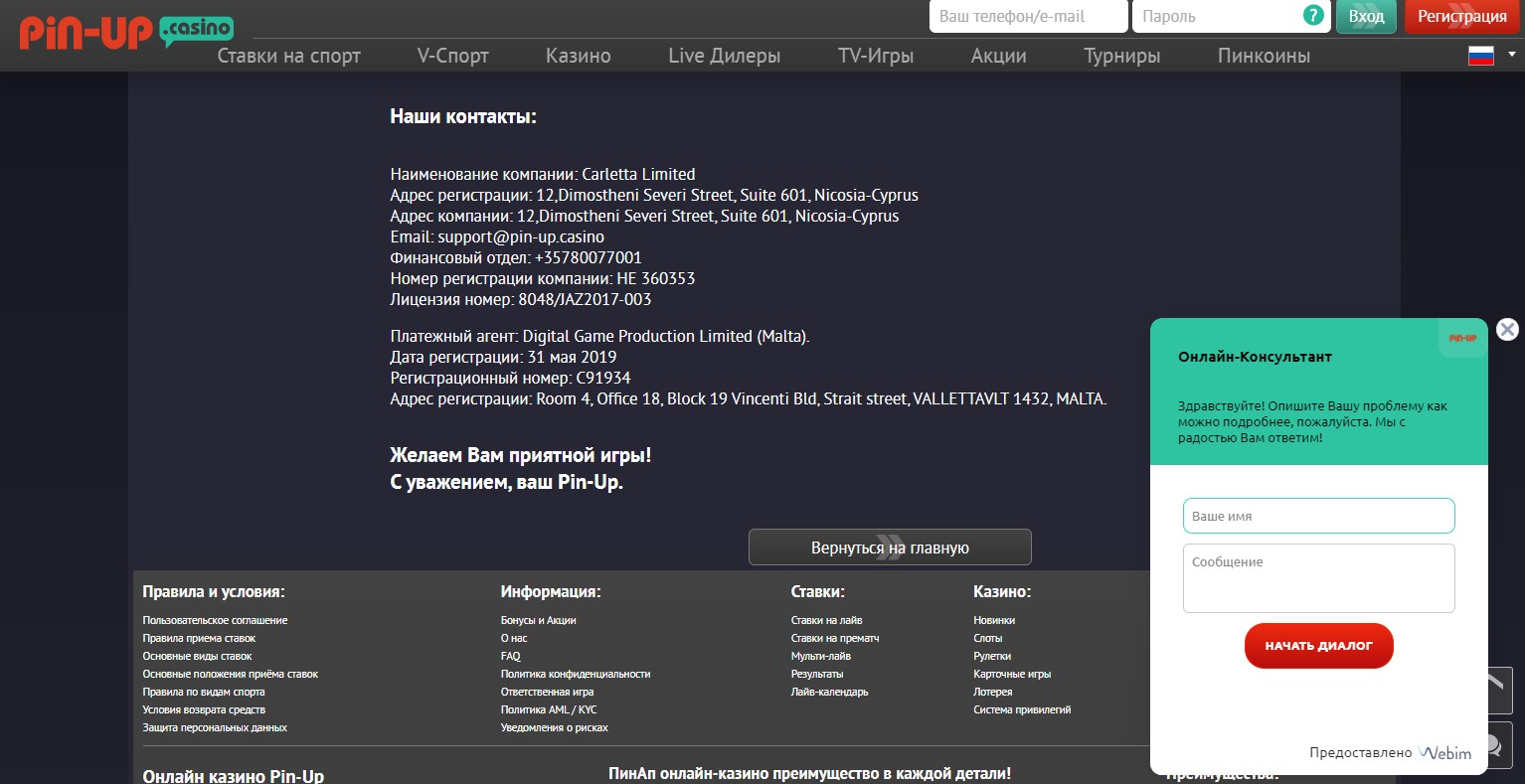Click the red Регистрация button
The width and height of the screenshot is (1525, 784).
(1462, 17)
